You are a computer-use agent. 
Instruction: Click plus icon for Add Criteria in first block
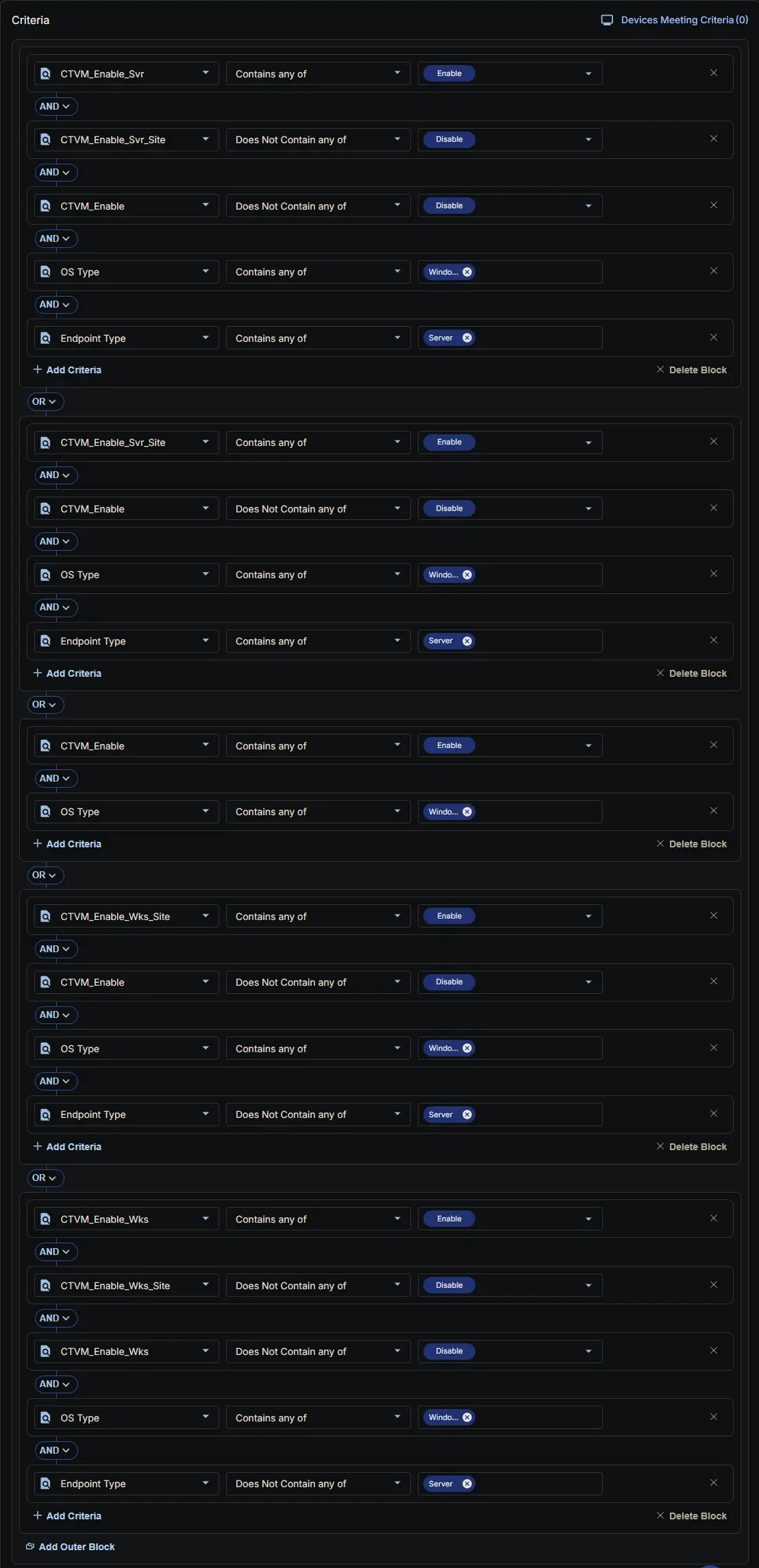(x=38, y=369)
